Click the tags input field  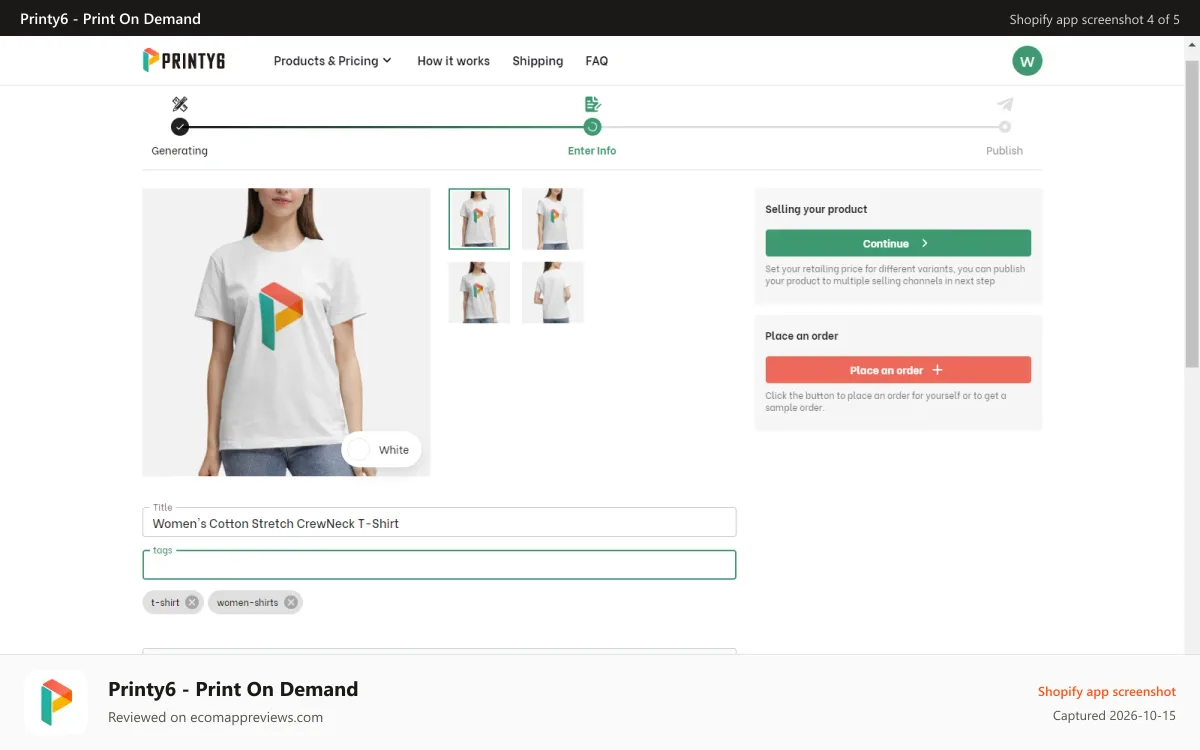click(439, 565)
